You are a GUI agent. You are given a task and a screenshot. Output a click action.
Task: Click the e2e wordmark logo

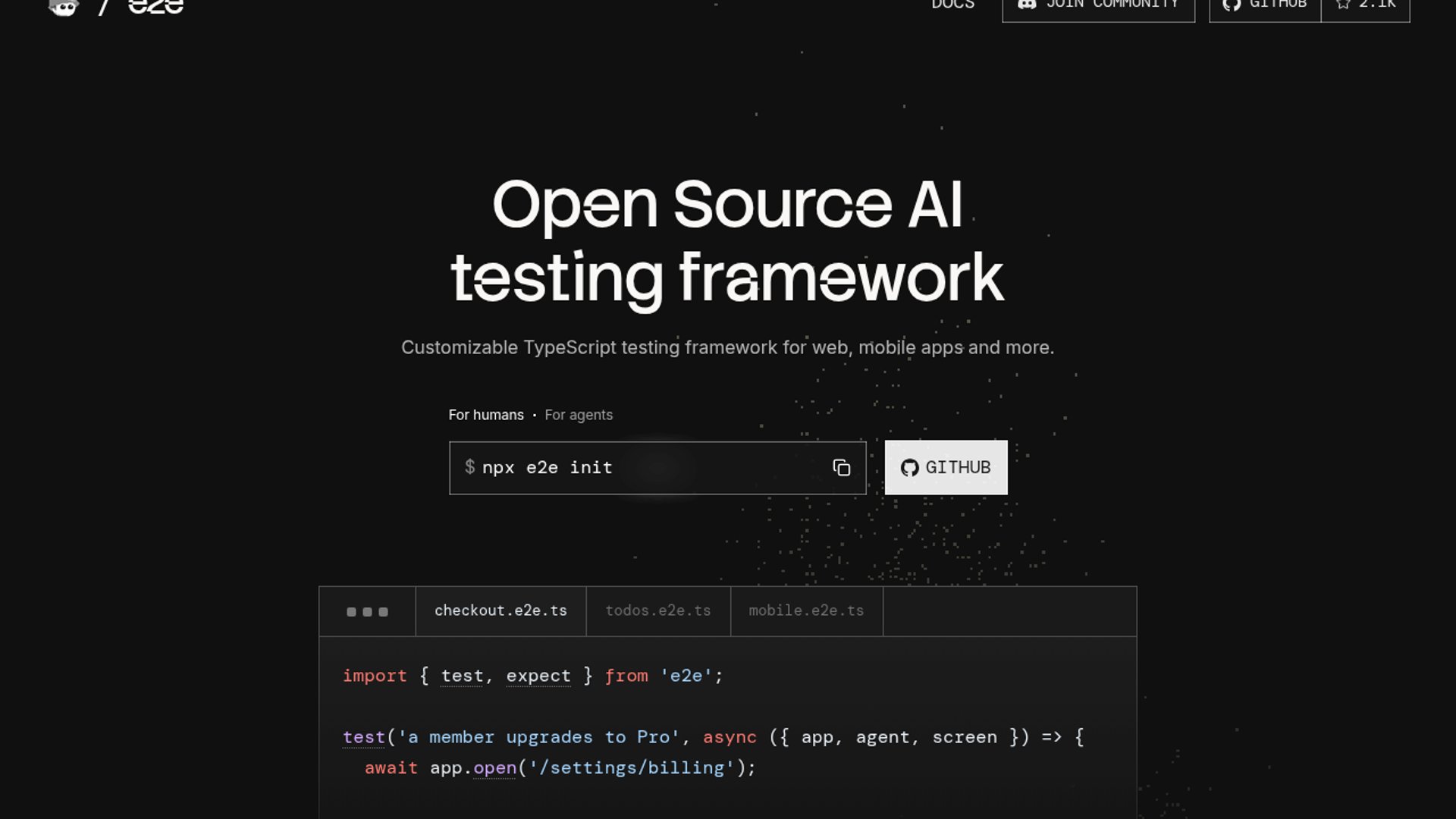click(156, 6)
